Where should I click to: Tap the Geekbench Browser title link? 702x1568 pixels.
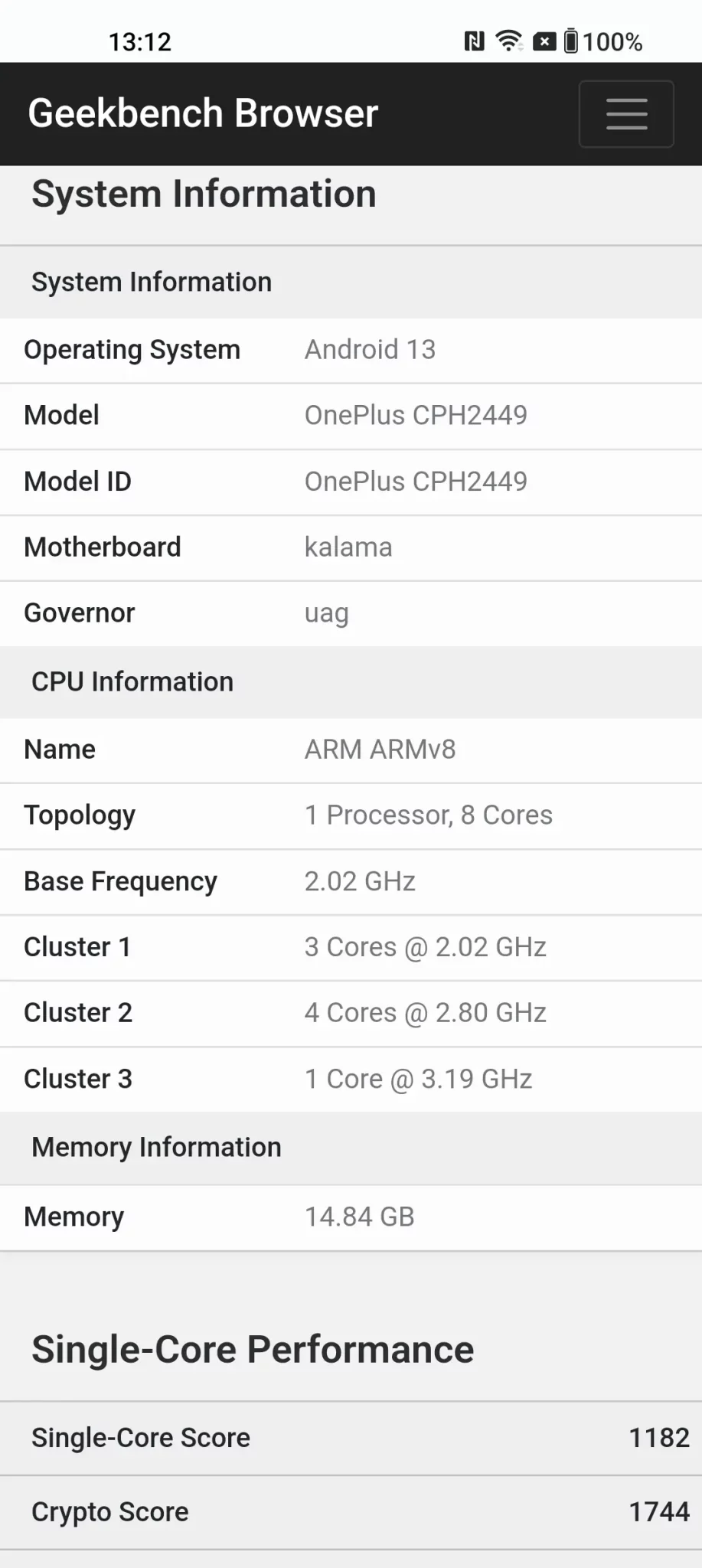(203, 113)
